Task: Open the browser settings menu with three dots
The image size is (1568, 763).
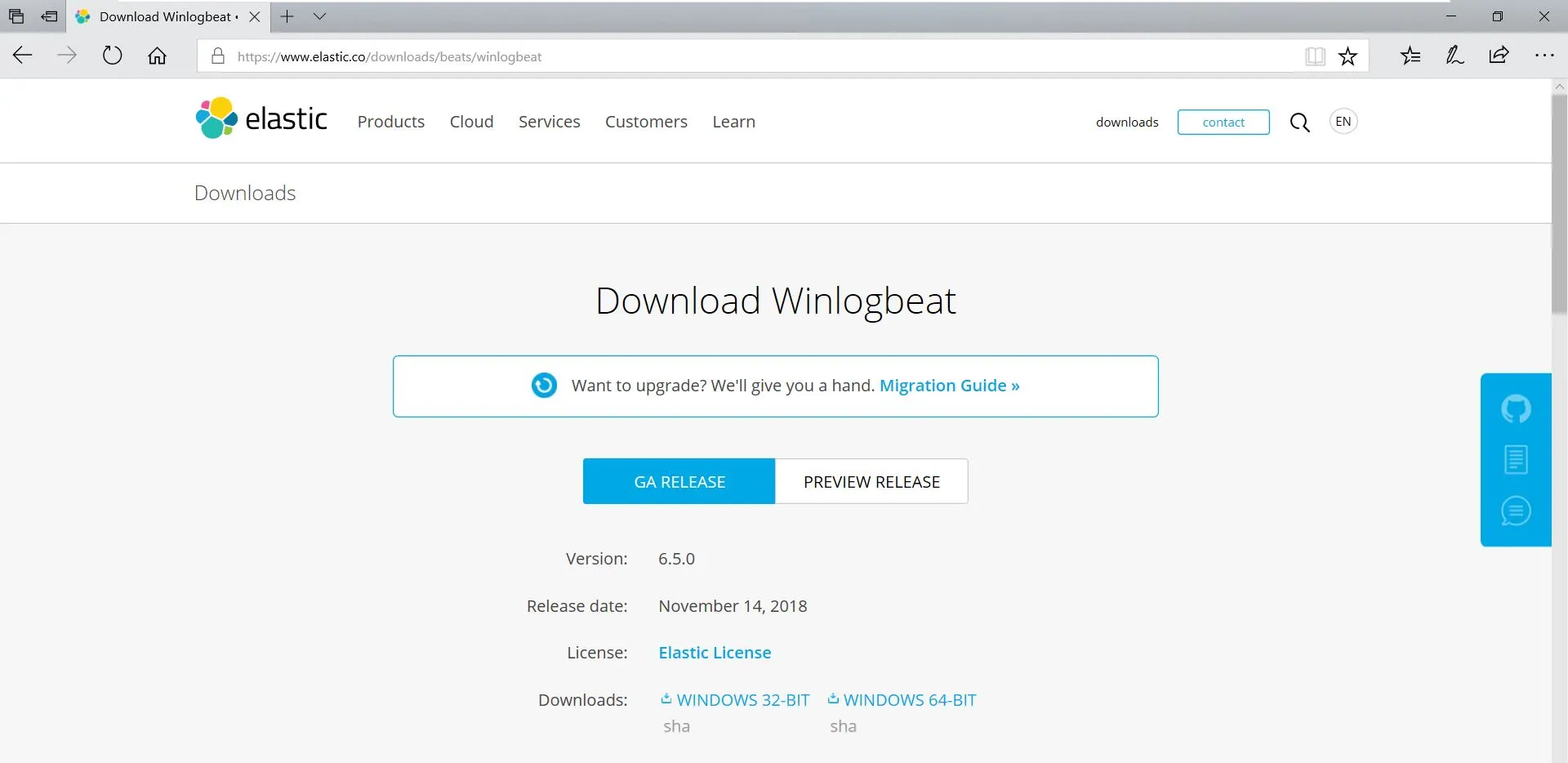Action: 1545,56
